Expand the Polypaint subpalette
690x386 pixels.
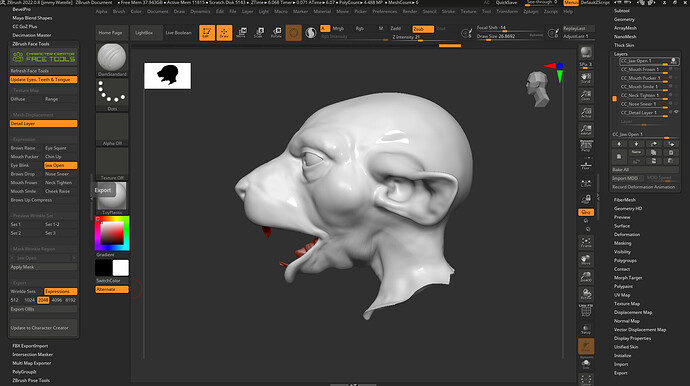pos(624,287)
